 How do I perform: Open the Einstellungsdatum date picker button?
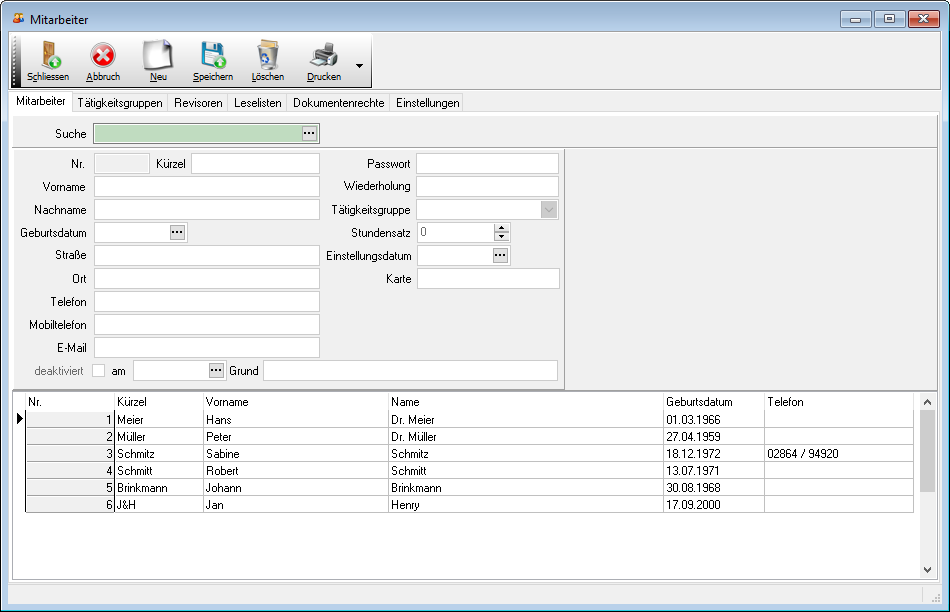pyautogui.click(x=500, y=255)
